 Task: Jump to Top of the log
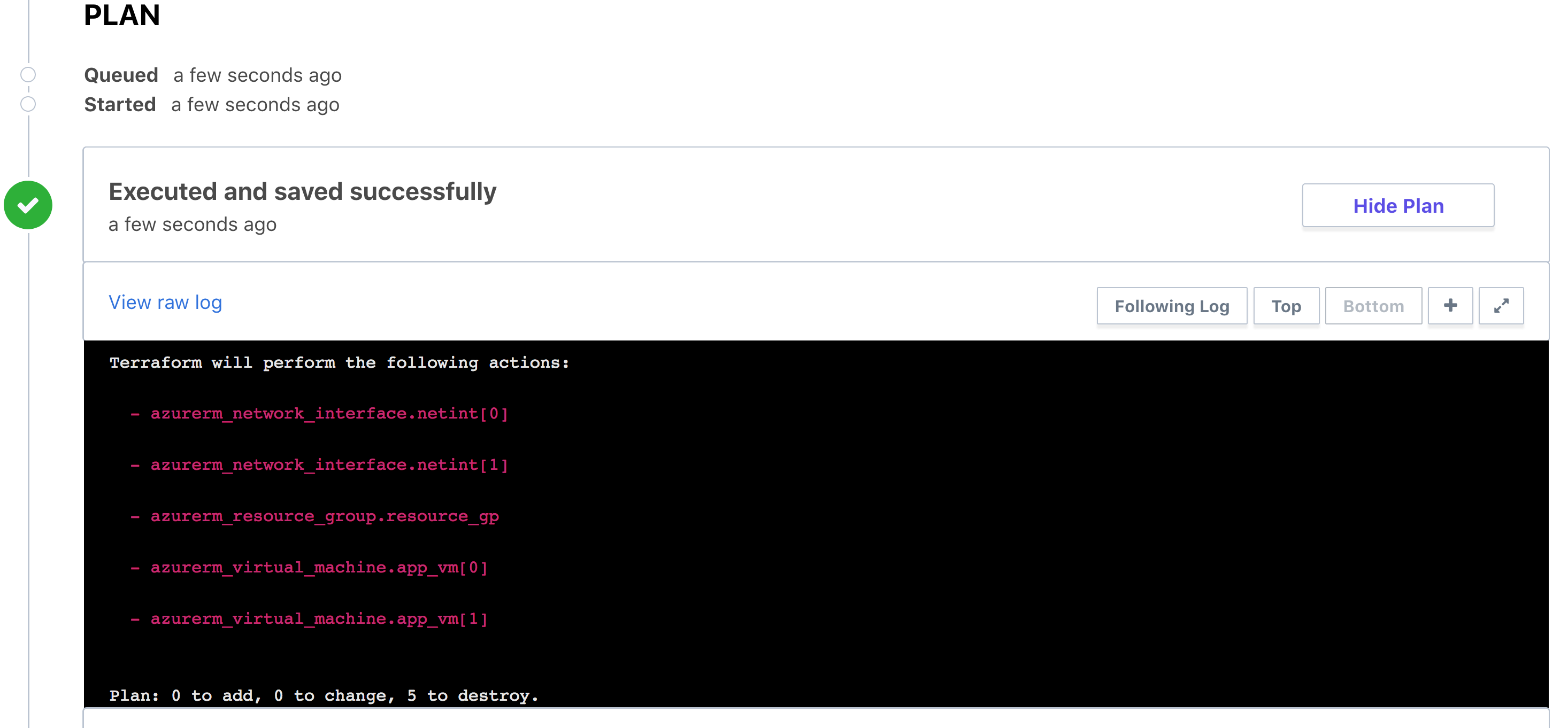1286,306
